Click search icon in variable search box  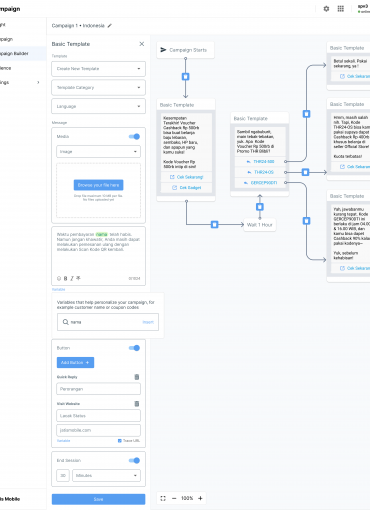[66, 322]
